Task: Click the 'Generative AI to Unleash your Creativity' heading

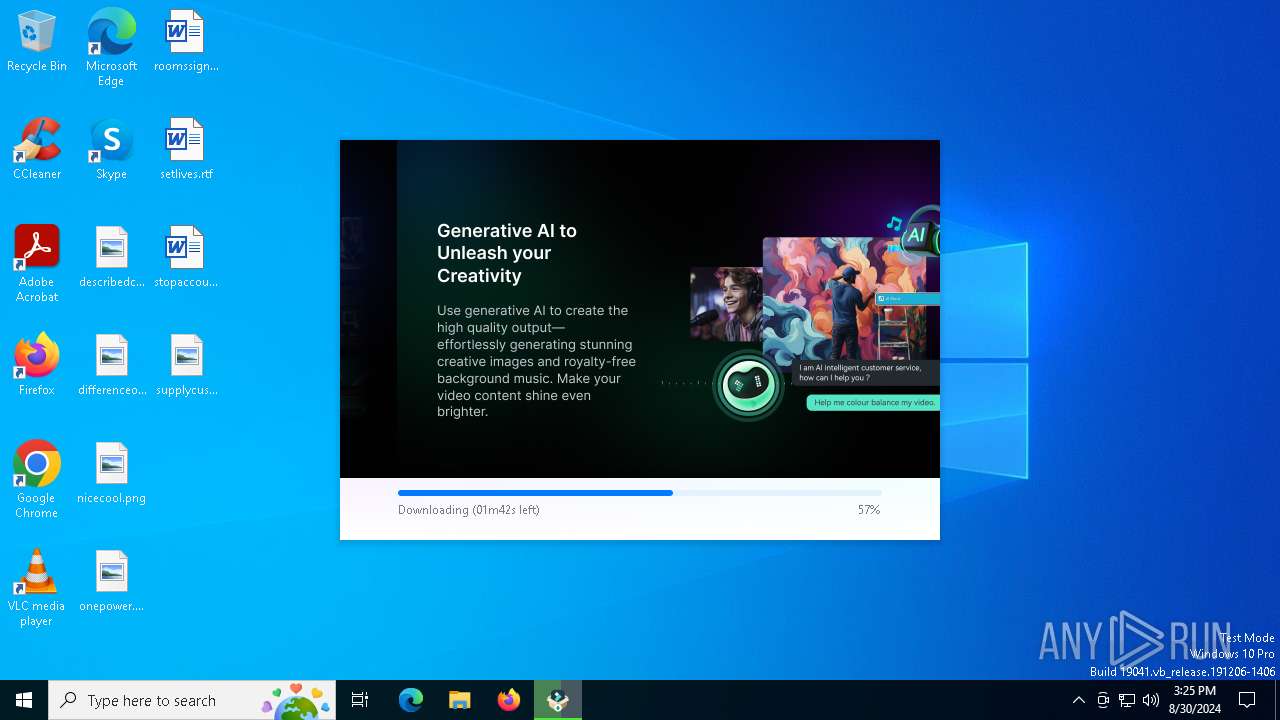Action: [507, 253]
